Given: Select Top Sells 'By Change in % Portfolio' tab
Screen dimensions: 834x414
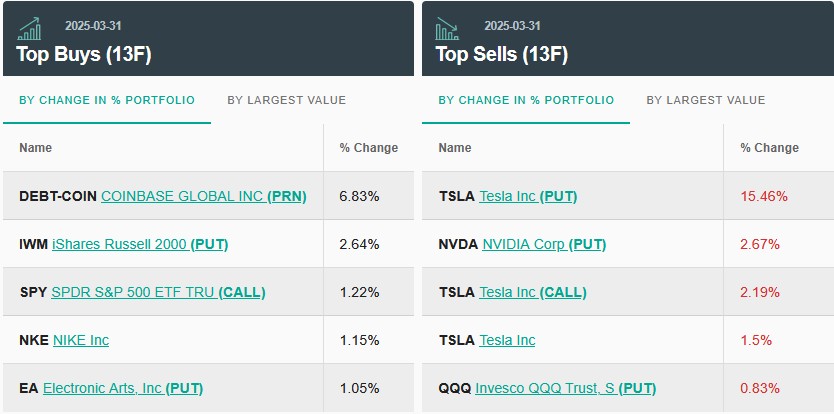Looking at the screenshot, I should (526, 100).
